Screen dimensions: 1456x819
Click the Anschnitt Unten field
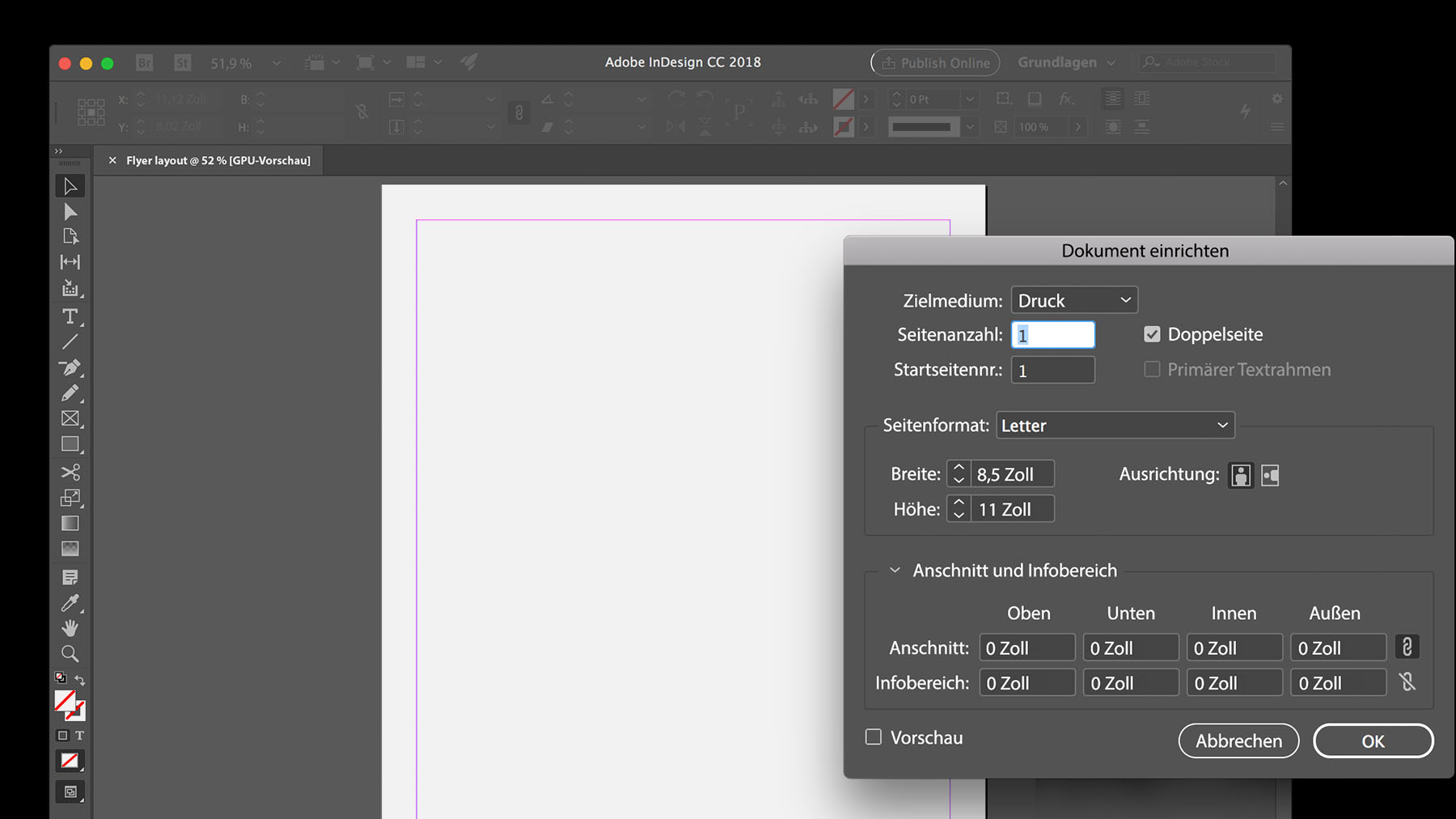coord(1131,647)
